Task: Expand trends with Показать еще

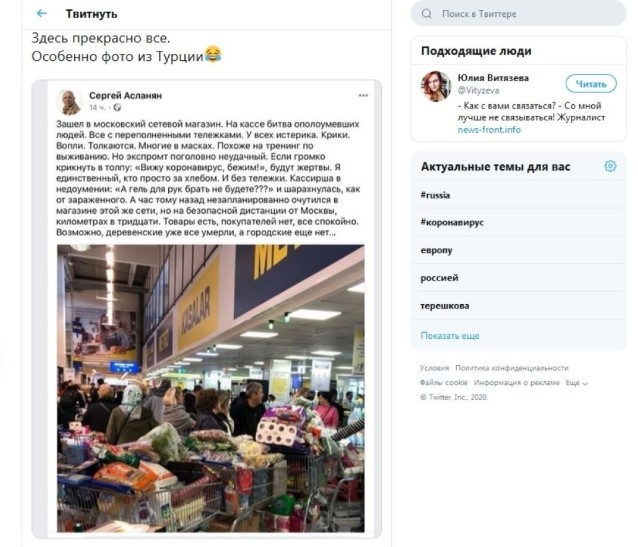Action: pos(450,336)
